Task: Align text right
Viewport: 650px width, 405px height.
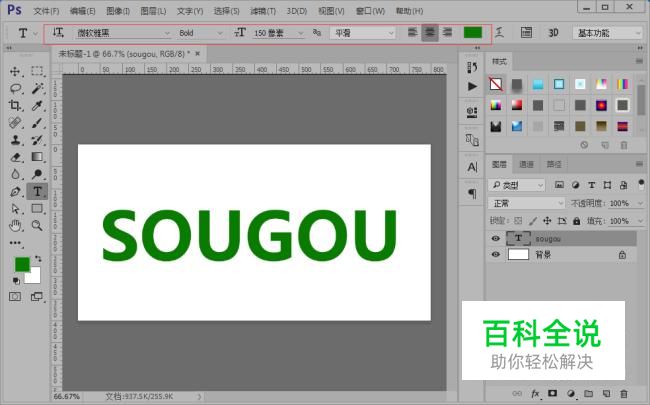Action: 447,32
